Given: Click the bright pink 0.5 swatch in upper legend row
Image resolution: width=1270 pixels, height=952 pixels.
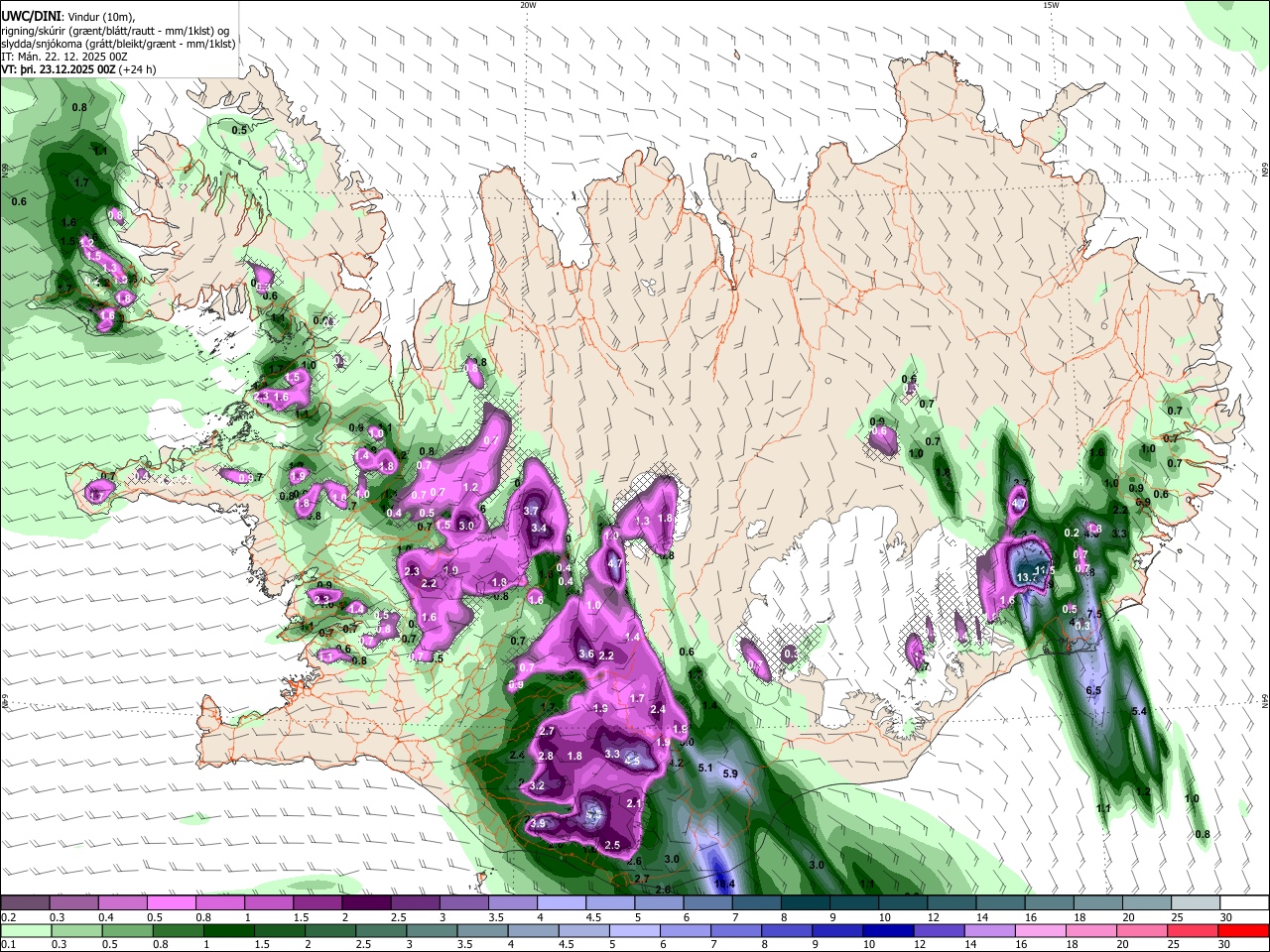Looking at the screenshot, I should pyautogui.click(x=171, y=903).
